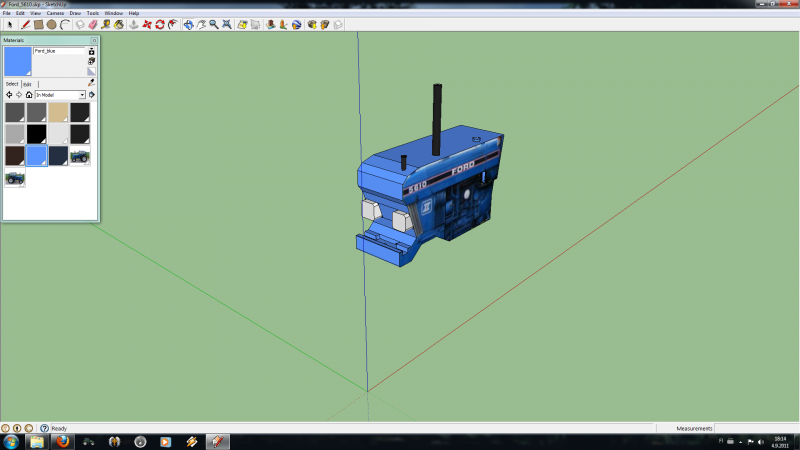Image resolution: width=800 pixels, height=450 pixels.
Task: Select the Offset tool
Action: click(173, 24)
